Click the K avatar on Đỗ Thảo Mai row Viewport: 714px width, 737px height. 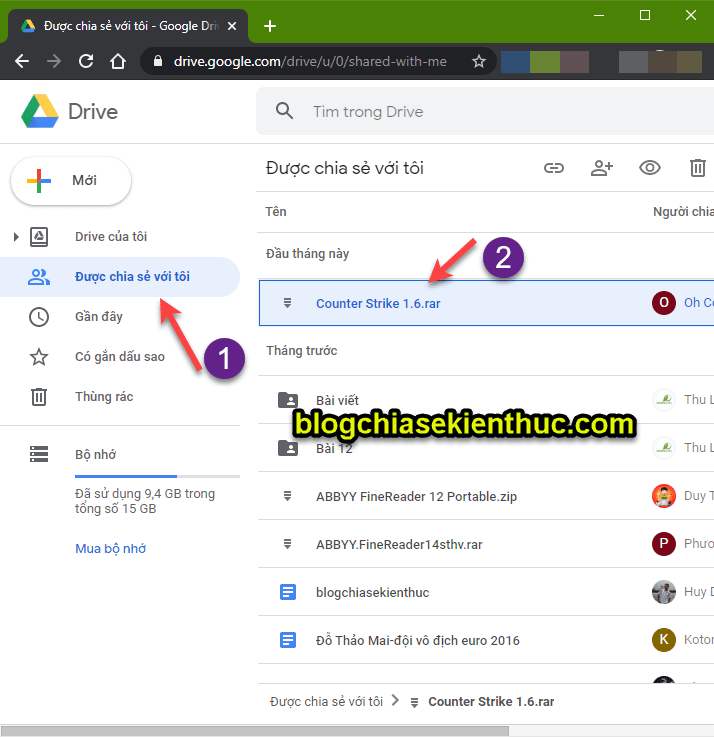(x=664, y=640)
